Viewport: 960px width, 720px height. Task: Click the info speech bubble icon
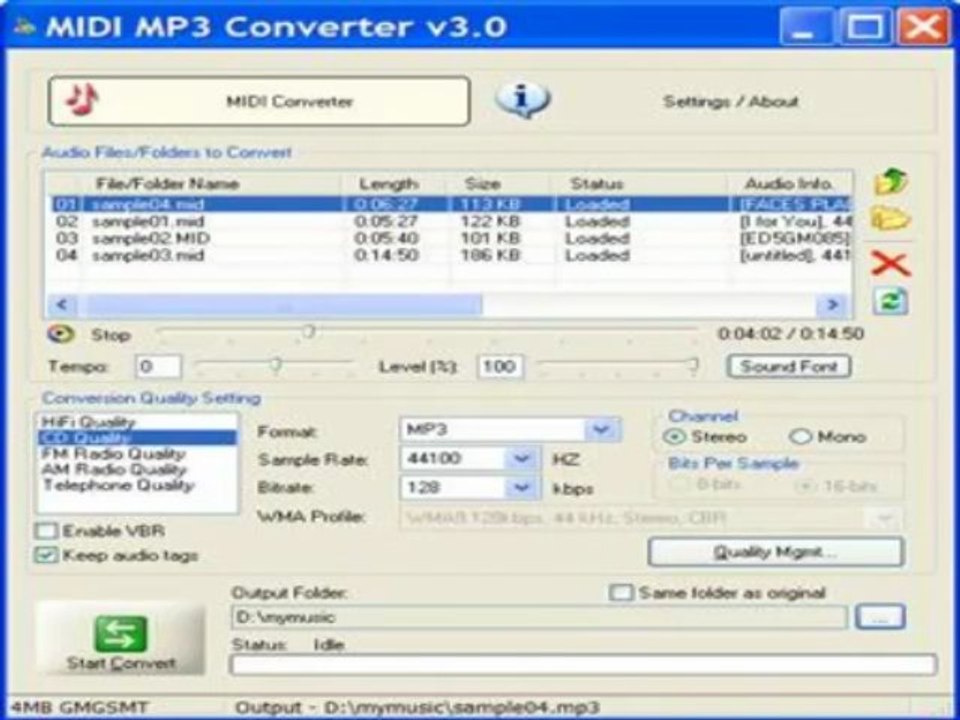tap(522, 99)
